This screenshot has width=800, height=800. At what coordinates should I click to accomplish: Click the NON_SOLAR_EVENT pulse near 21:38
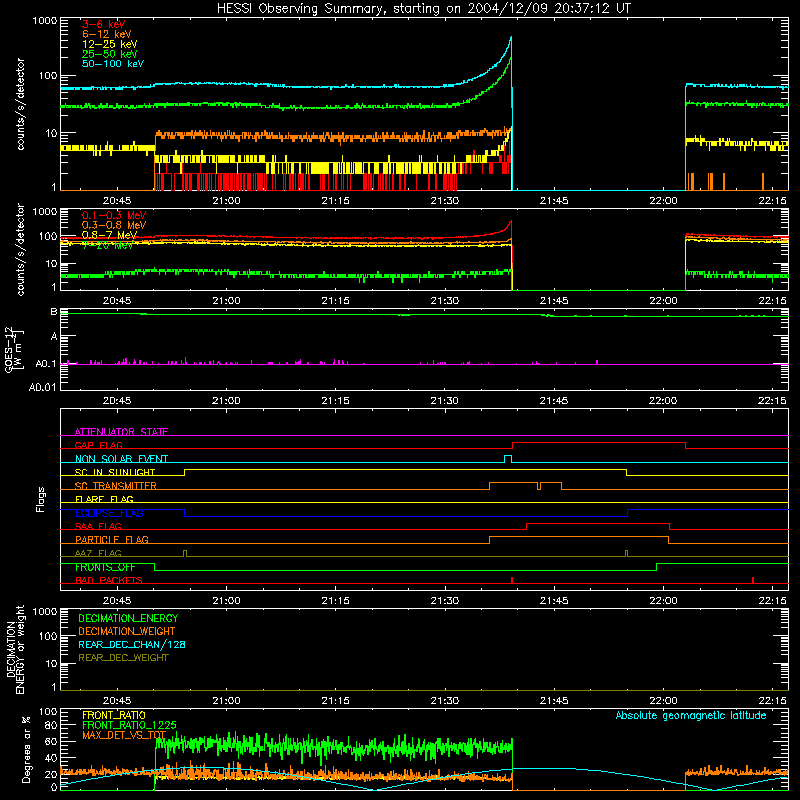coord(508,459)
